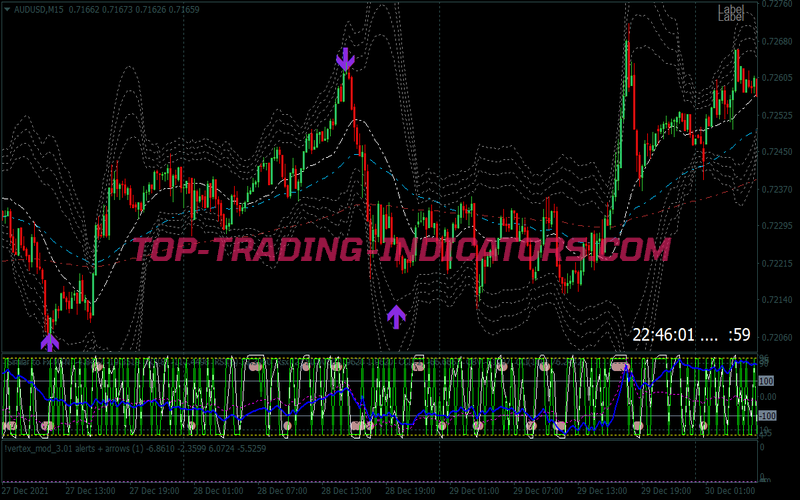Click the 27 Dec 13:00 time label
This screenshot has height=500, width=800.
pyautogui.click(x=90, y=491)
